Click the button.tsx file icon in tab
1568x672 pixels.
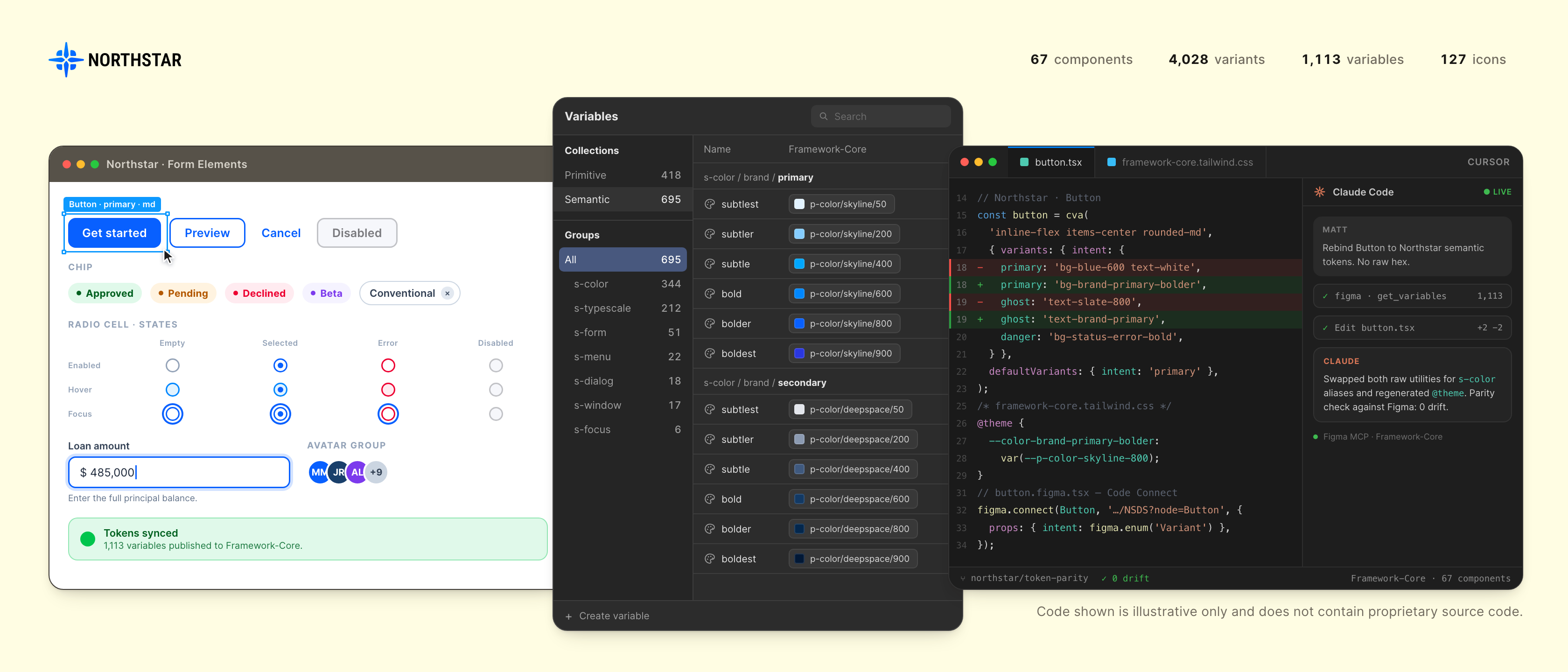[1024, 162]
